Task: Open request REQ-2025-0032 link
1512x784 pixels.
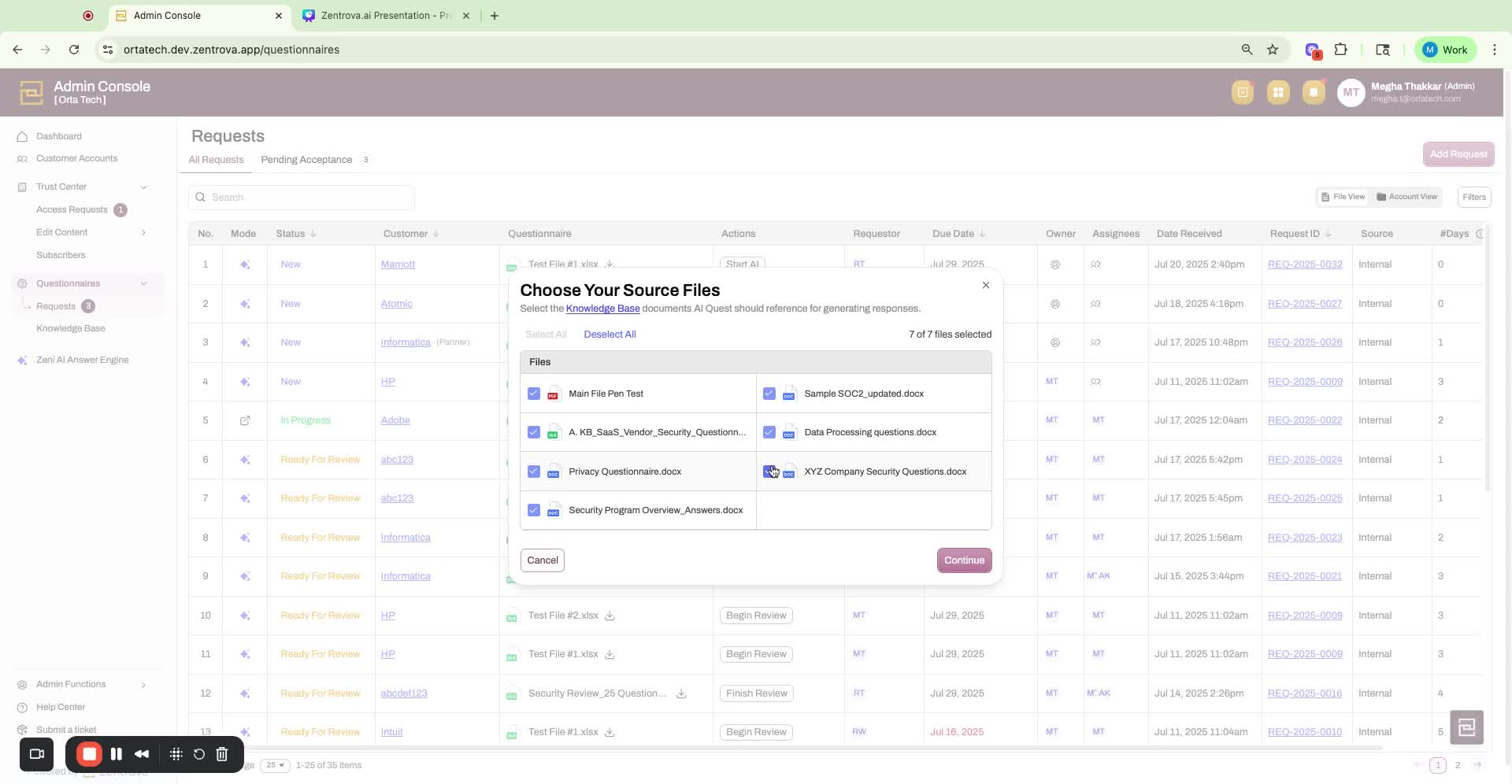Action: click(x=1305, y=264)
